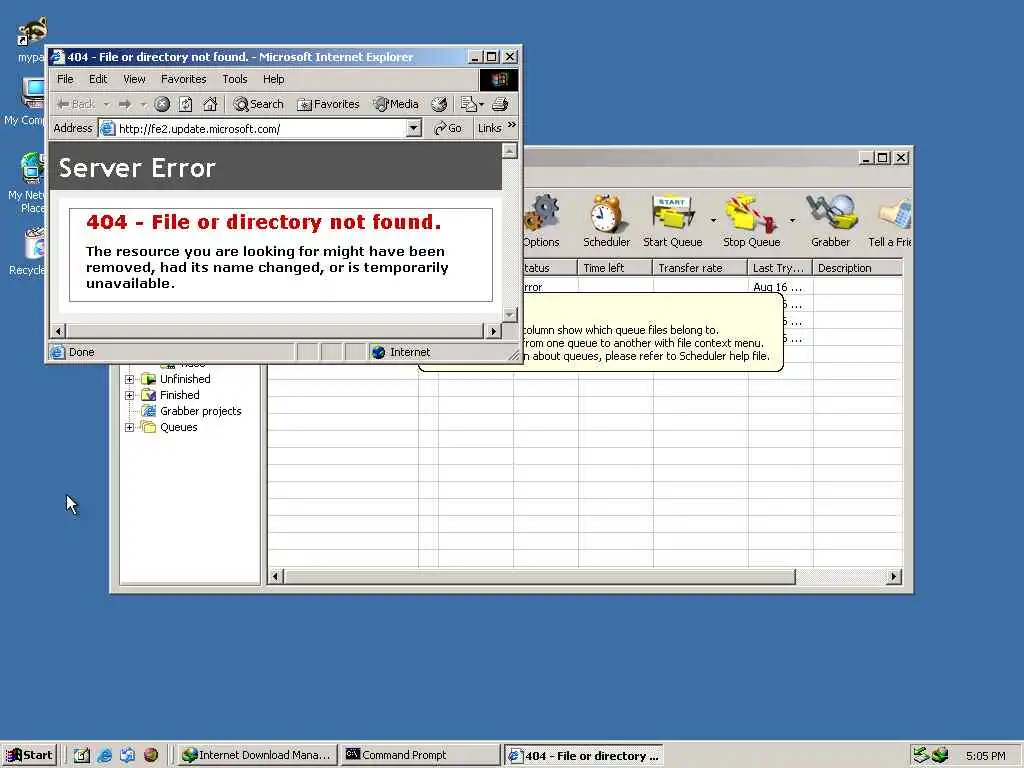Click the Refresh icon in Internet Explorer

pos(185,104)
